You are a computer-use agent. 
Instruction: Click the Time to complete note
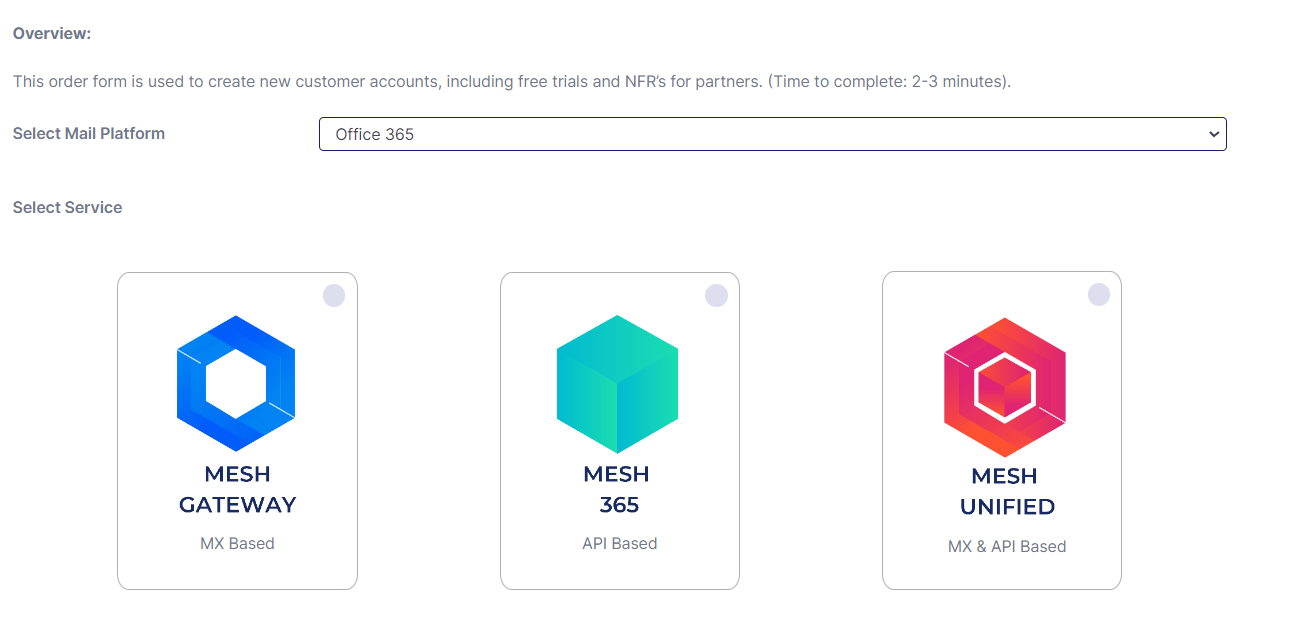pyautogui.click(x=889, y=81)
